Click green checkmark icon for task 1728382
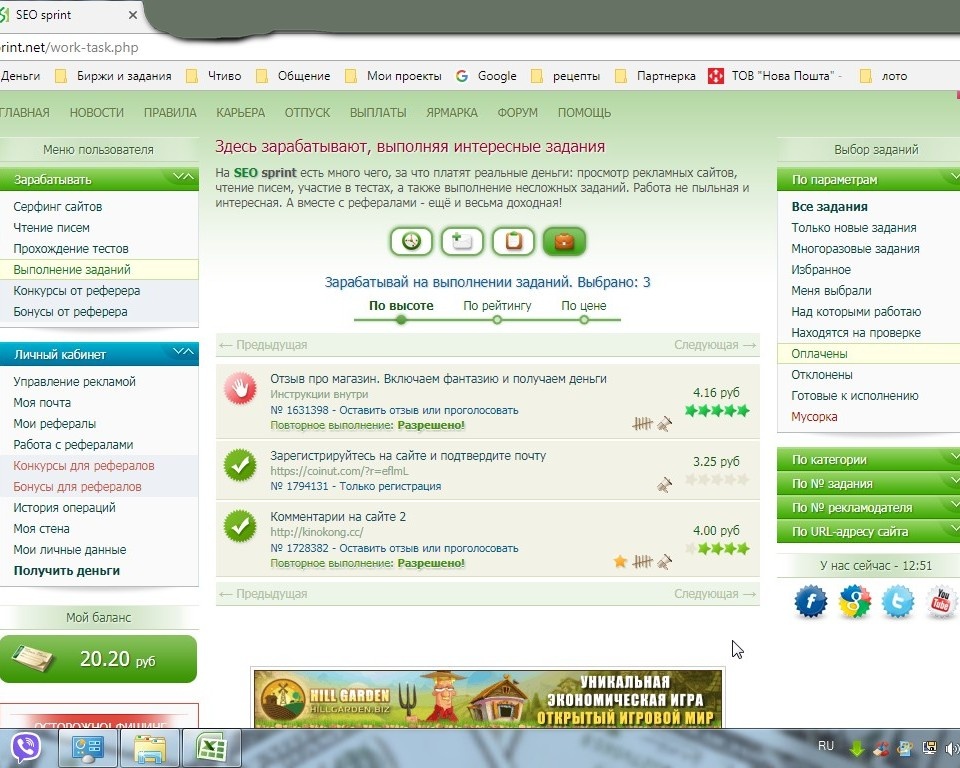 point(241,527)
